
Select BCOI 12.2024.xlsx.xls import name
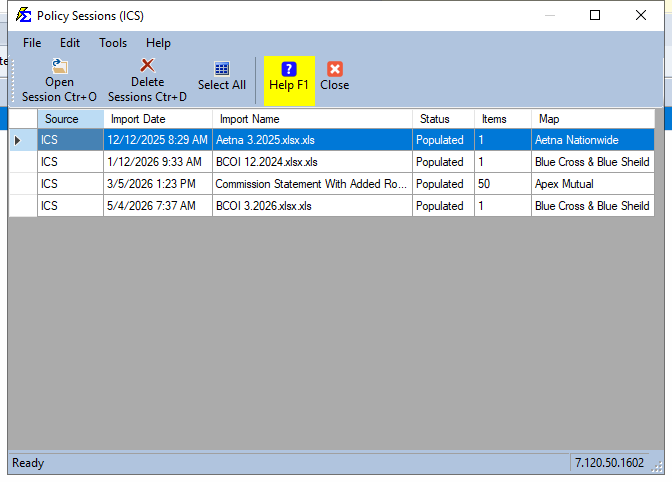point(312,162)
